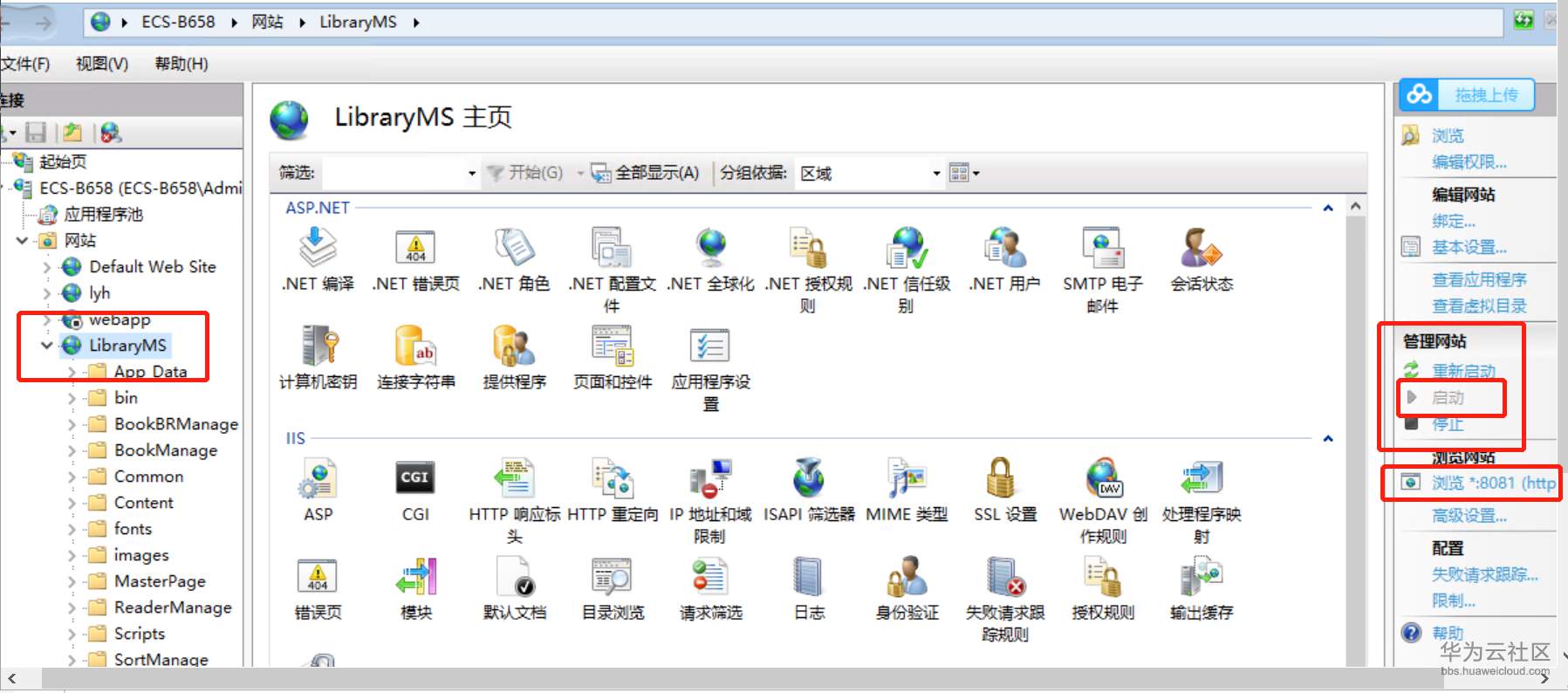
Task: Open the .NET 信任级别 icon
Action: 907,247
